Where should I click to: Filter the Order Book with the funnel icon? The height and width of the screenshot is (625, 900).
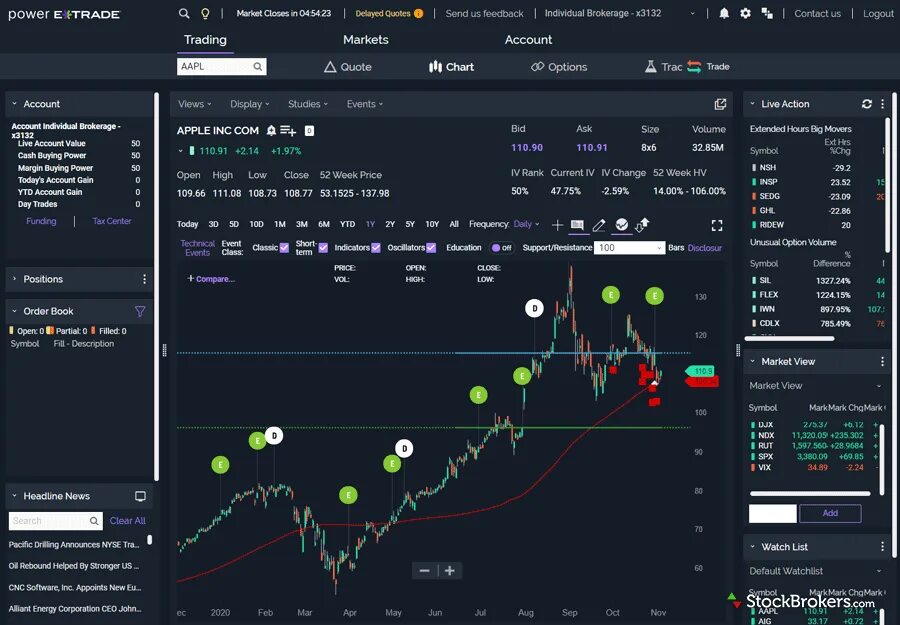point(139,312)
